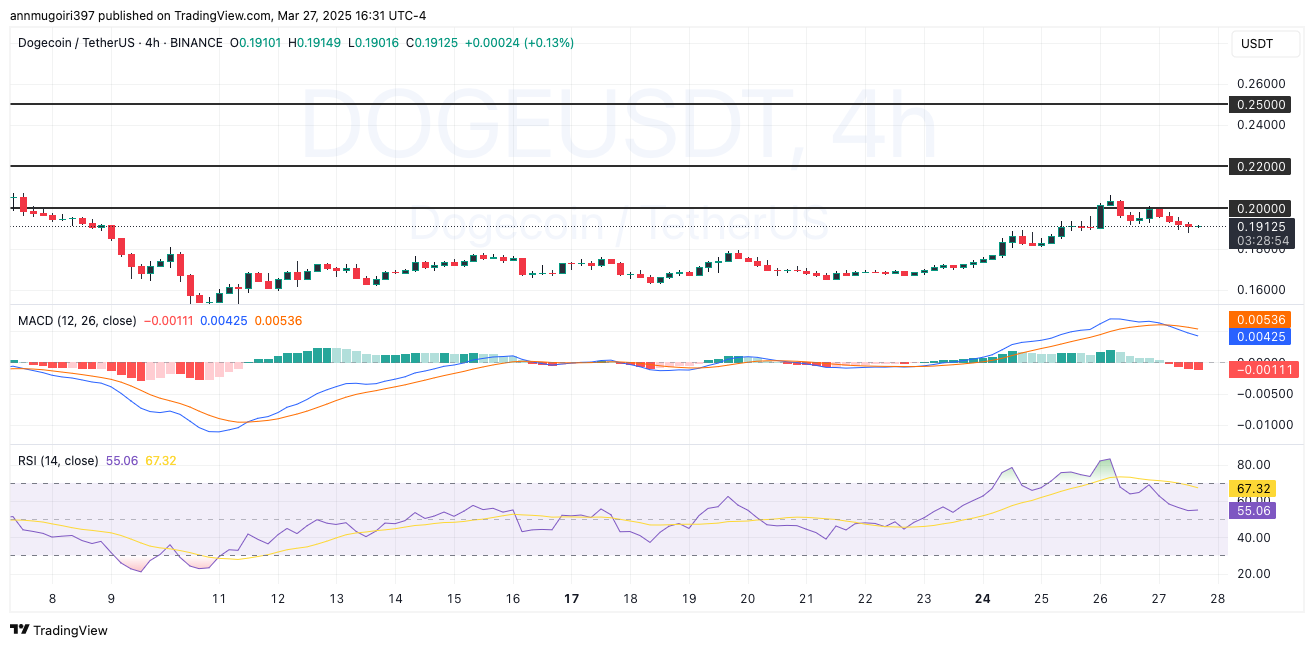1314x647 pixels.
Task: Click the MACD (12, 26, close) indicator label
Action: tap(77, 320)
